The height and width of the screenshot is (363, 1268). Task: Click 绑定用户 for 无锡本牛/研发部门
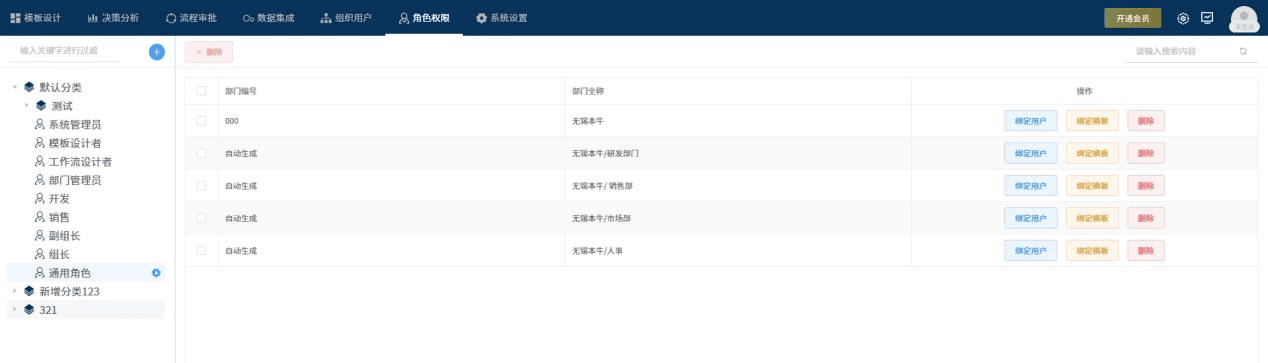point(1030,153)
